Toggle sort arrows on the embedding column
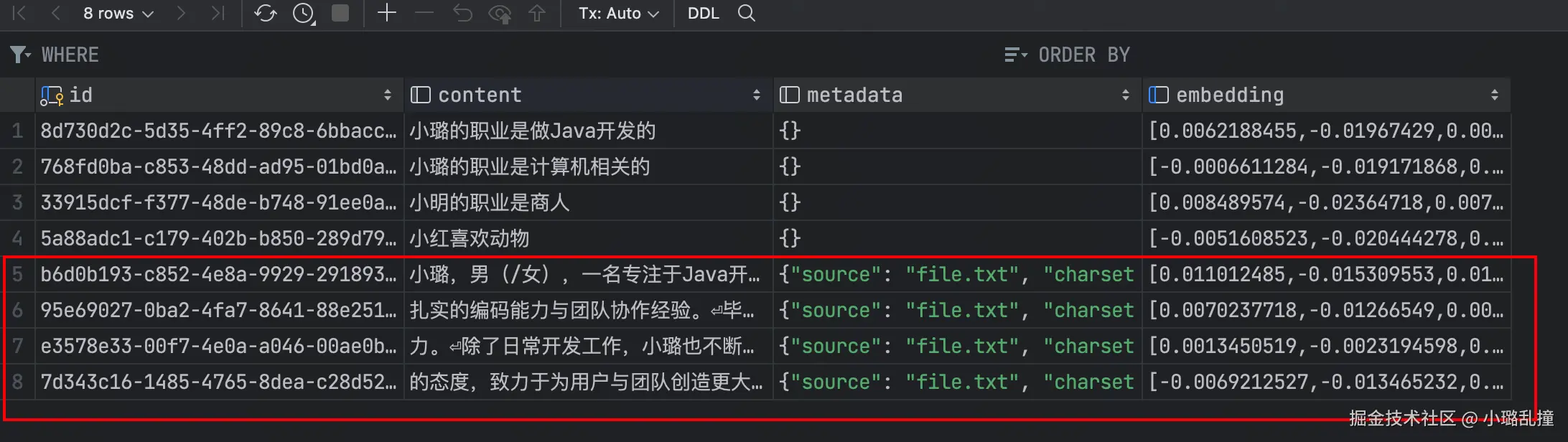The height and width of the screenshot is (442, 1568). click(1494, 95)
